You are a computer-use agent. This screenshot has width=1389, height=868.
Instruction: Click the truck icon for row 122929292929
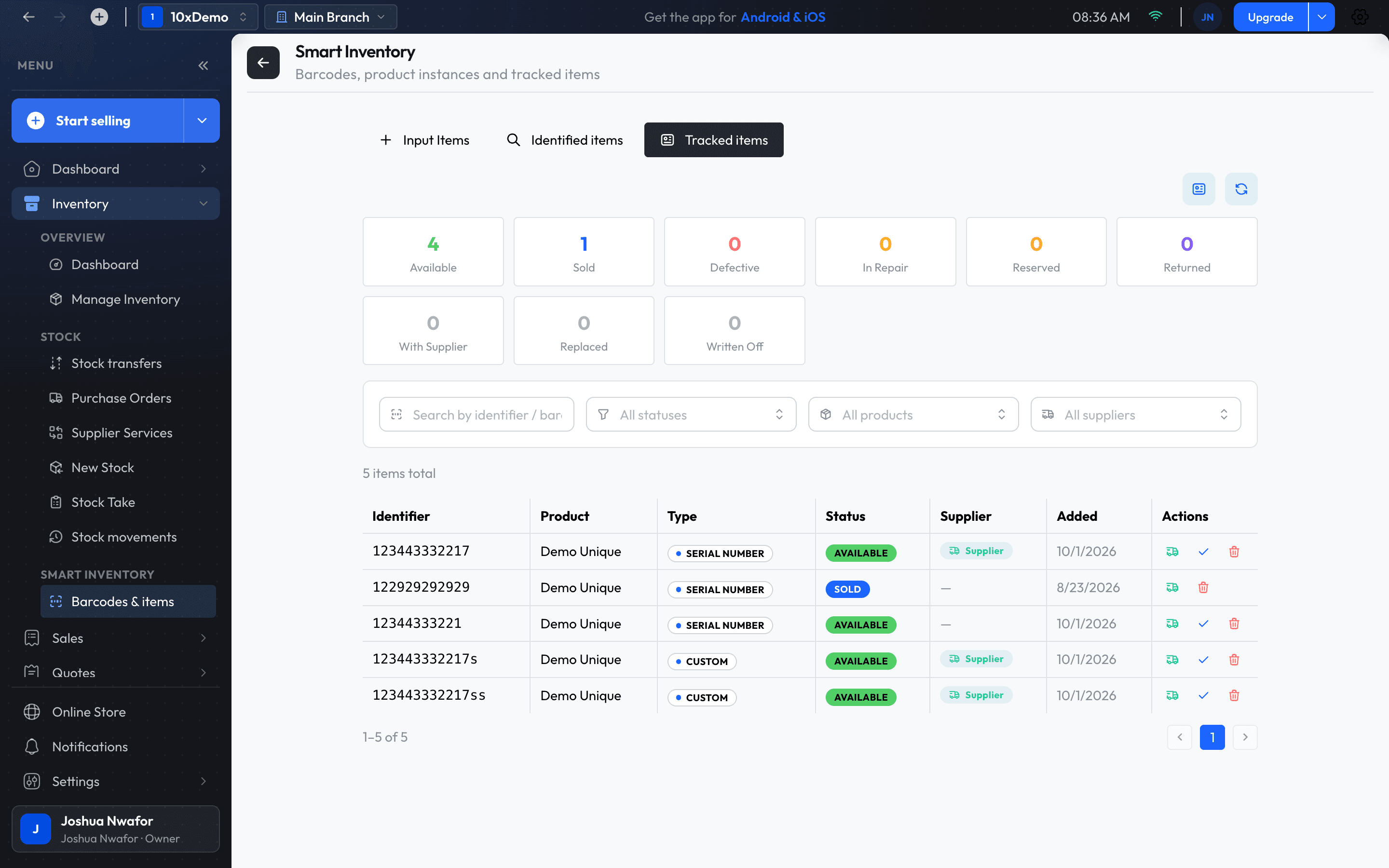[x=1172, y=587]
